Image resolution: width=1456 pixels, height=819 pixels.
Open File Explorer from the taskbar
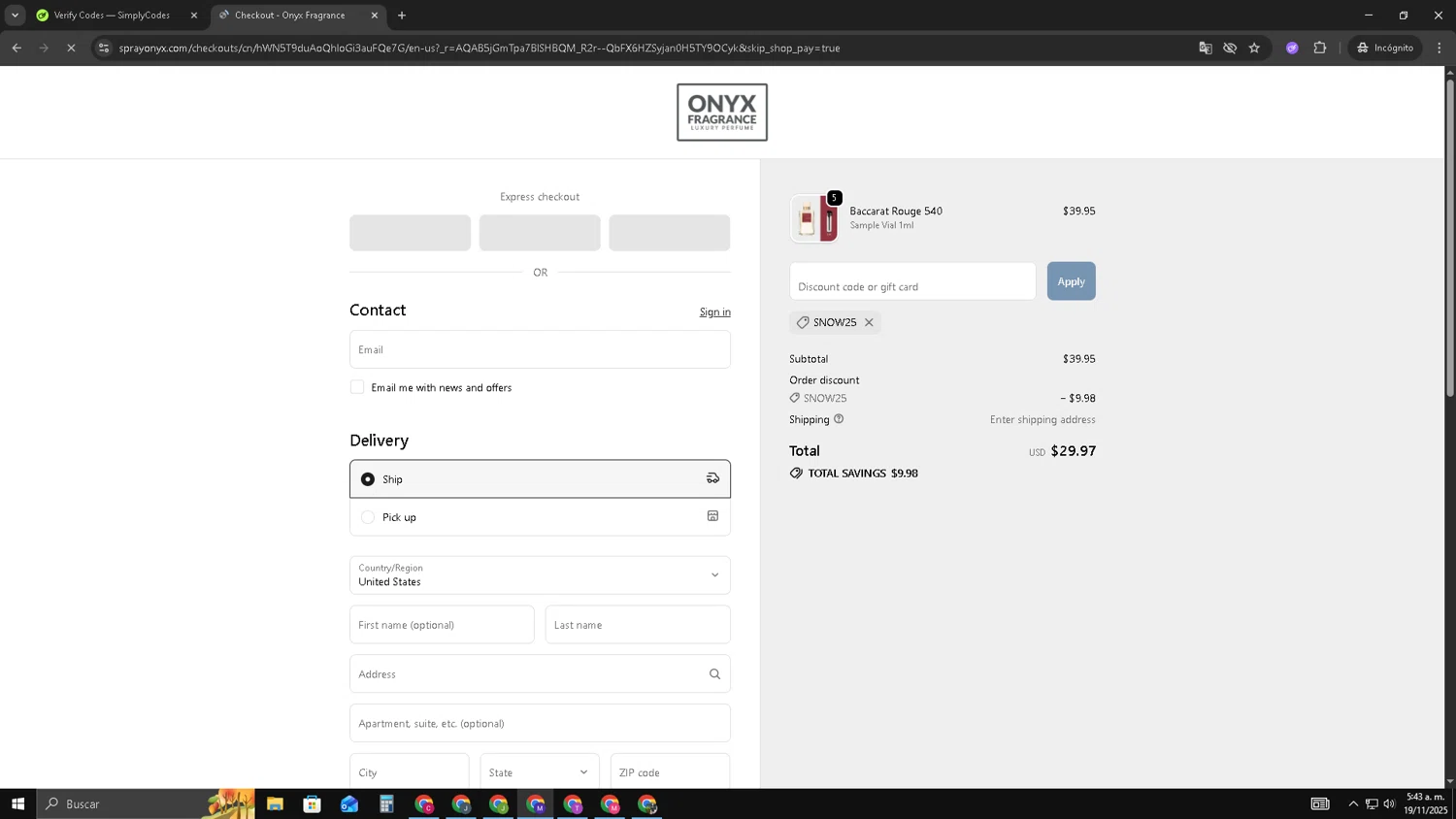click(275, 803)
